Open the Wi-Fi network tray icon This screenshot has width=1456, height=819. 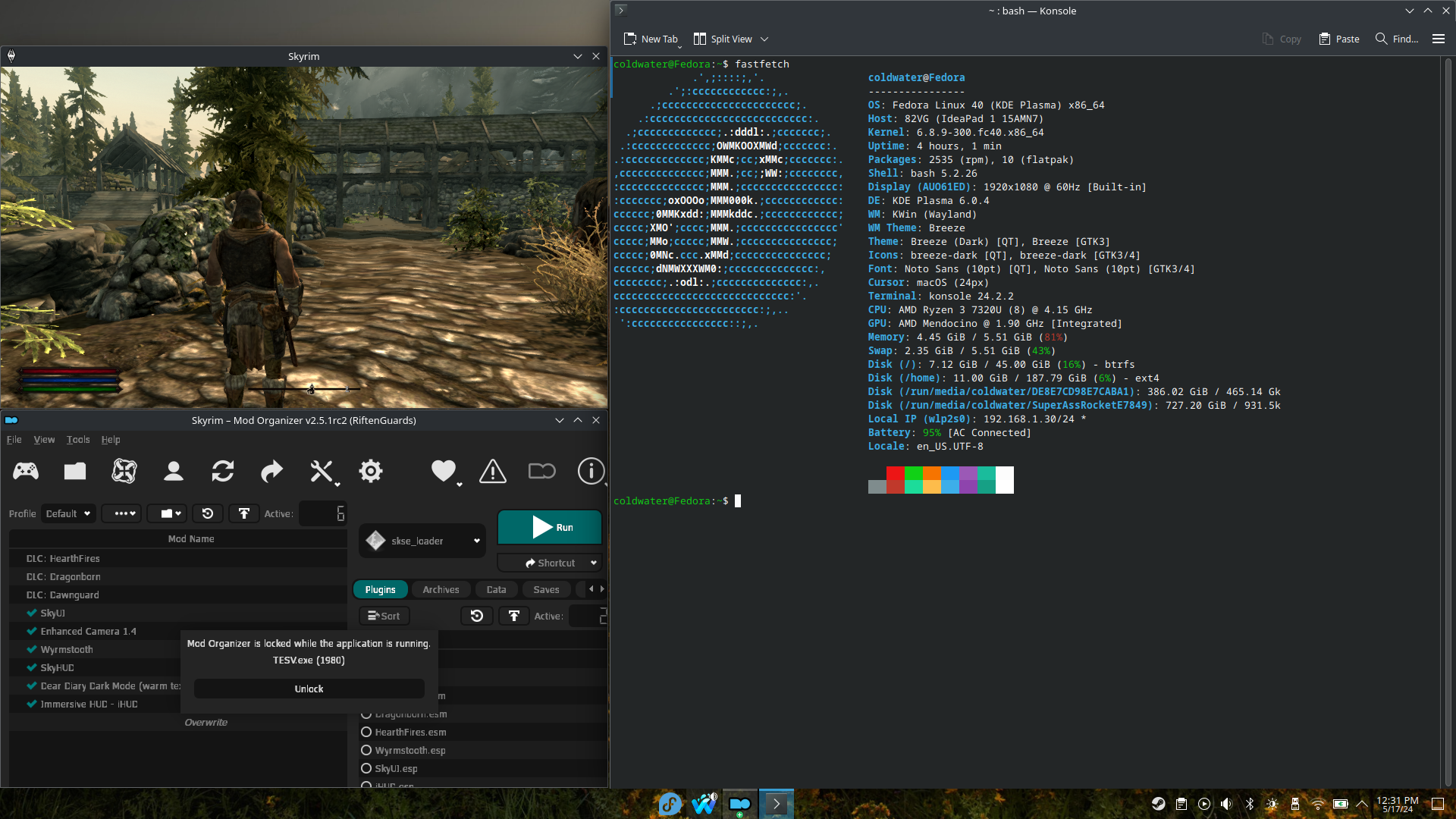tap(1318, 804)
